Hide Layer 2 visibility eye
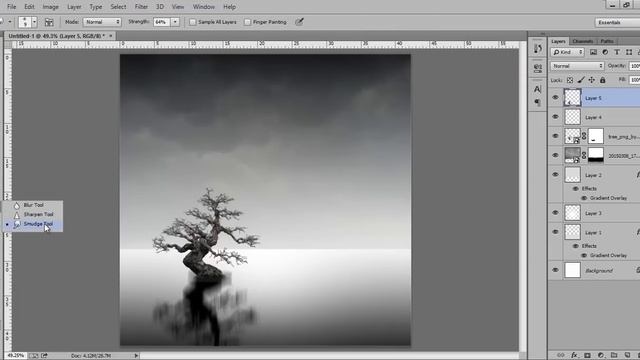This screenshot has height=360, width=640. click(x=555, y=174)
